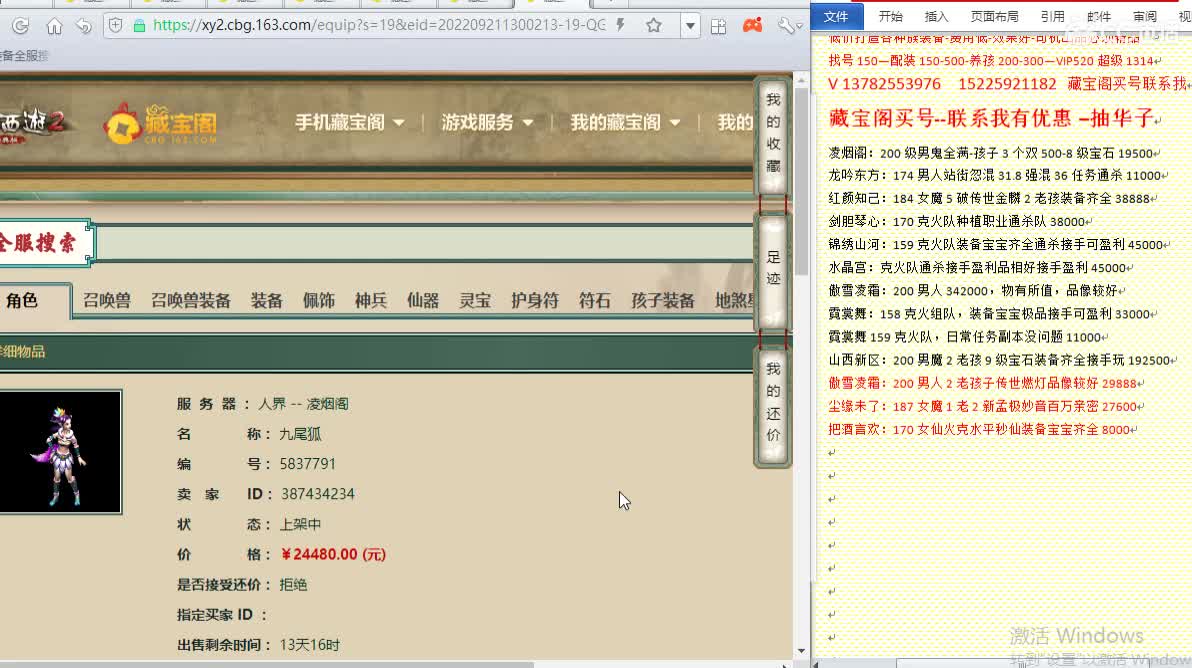Go to the browser home page icon
This screenshot has width=1192, height=668.
click(x=54, y=26)
